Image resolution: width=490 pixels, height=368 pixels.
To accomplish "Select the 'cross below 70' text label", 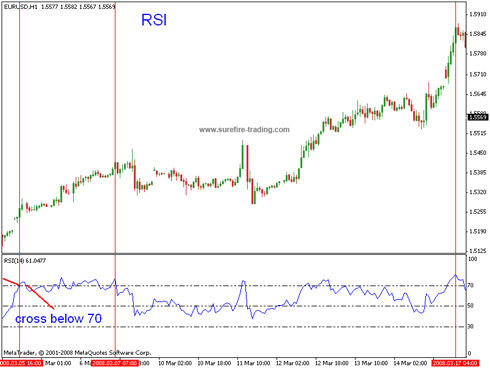I will point(58,319).
